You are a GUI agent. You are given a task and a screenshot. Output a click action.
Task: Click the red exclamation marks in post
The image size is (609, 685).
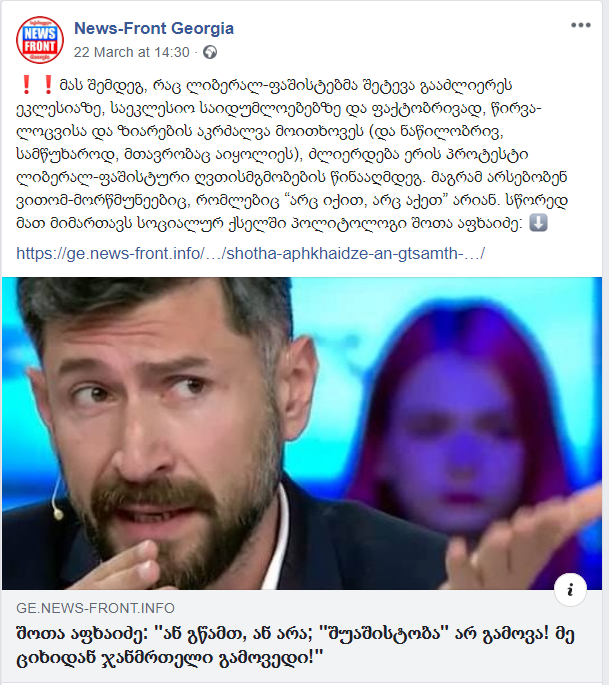pos(37,85)
